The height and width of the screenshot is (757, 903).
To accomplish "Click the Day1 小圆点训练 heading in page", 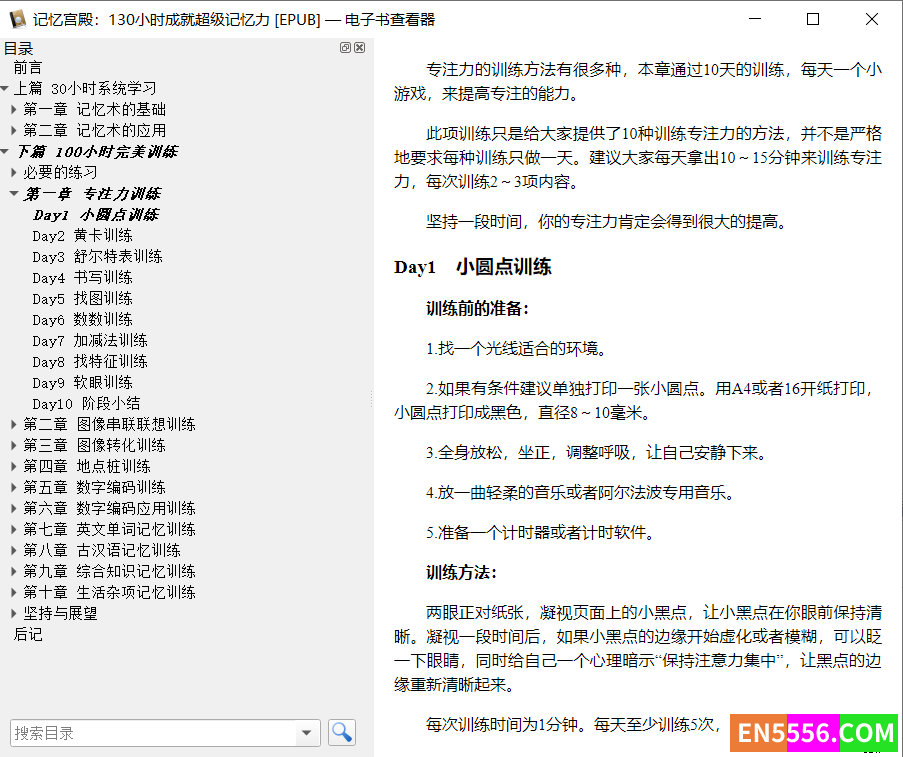I will (473, 267).
